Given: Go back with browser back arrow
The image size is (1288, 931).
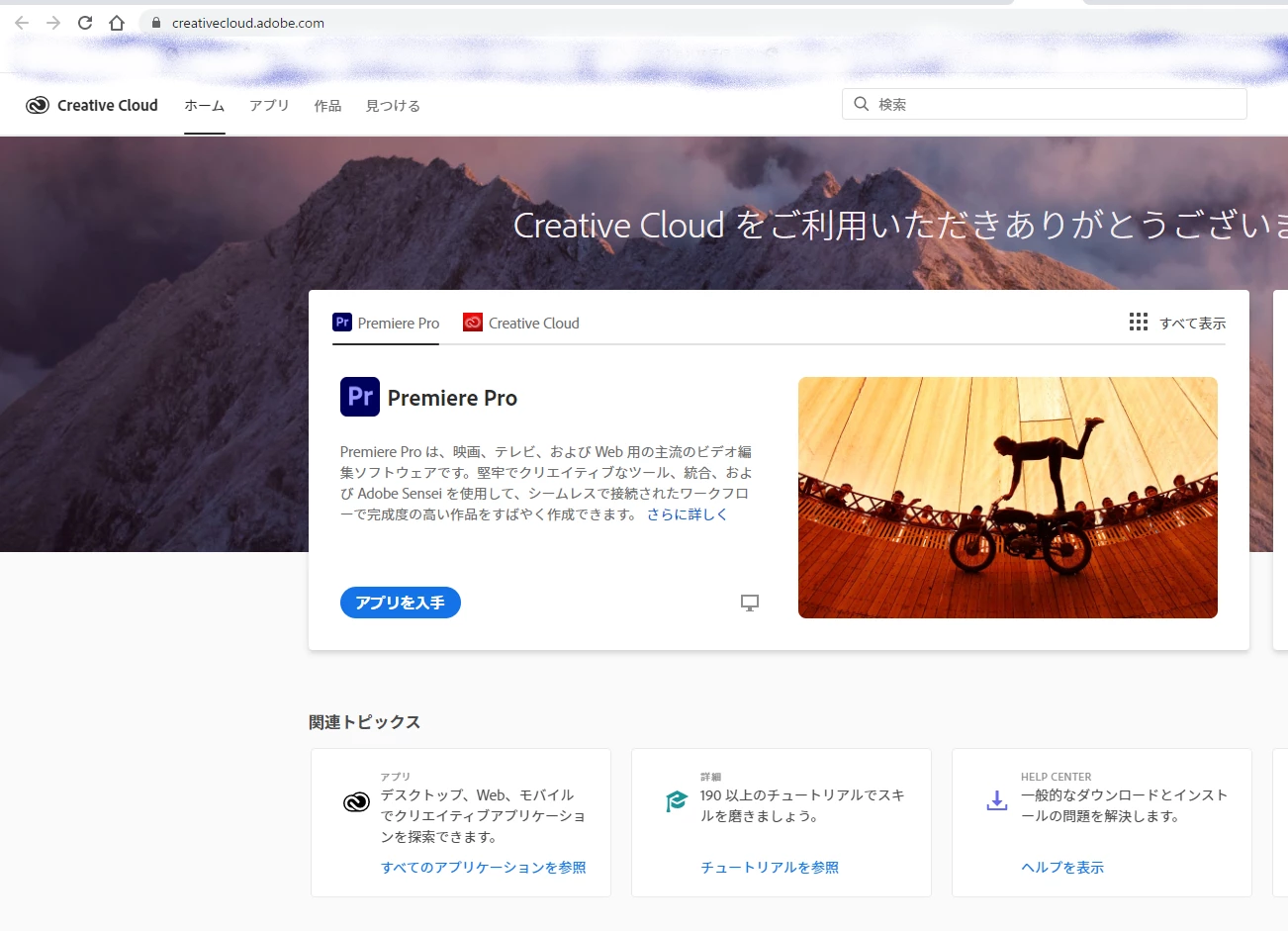Looking at the screenshot, I should pos(22,23).
